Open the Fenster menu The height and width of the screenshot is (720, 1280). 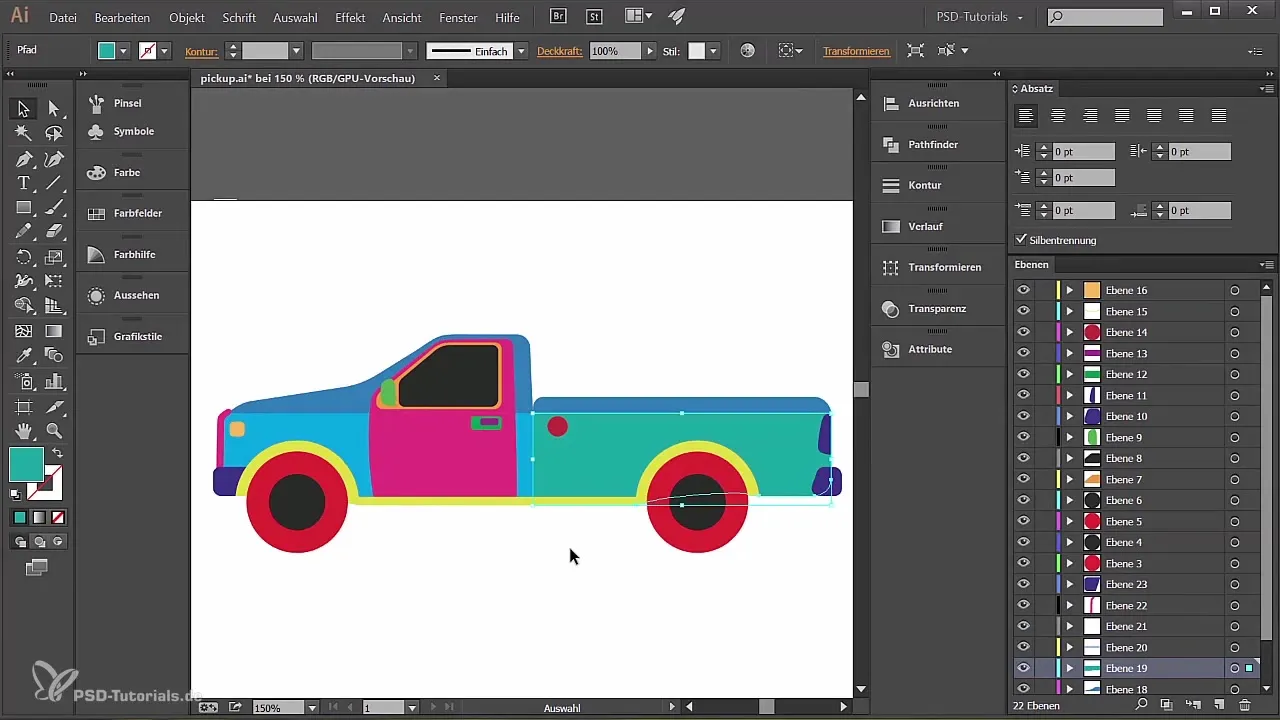point(458,18)
